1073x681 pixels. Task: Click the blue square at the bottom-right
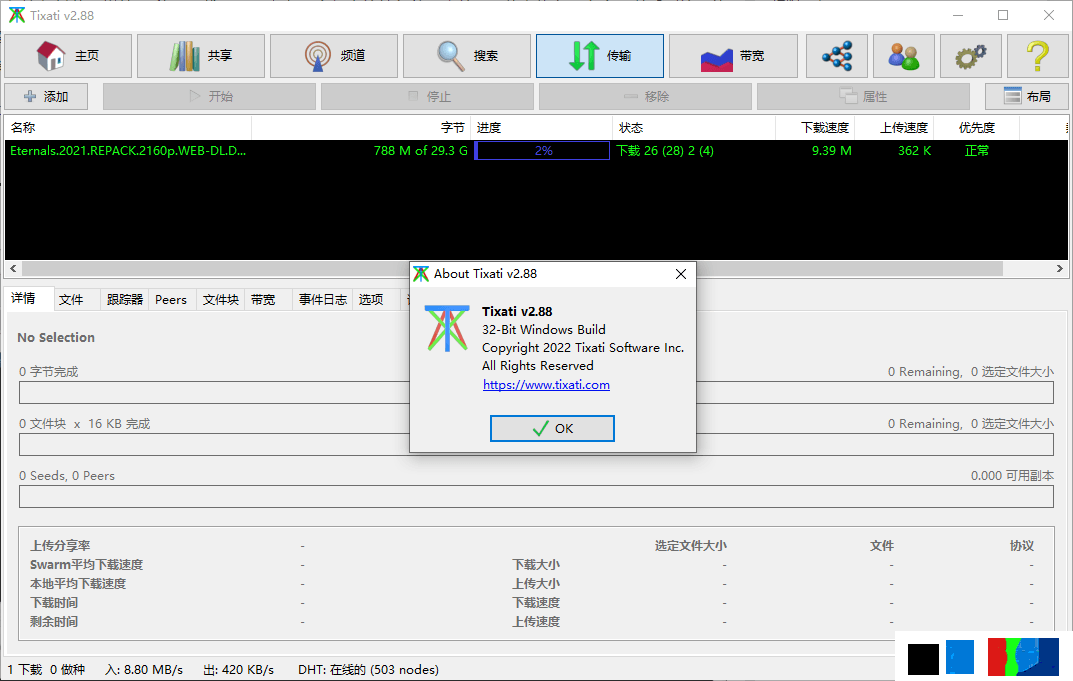click(959, 656)
